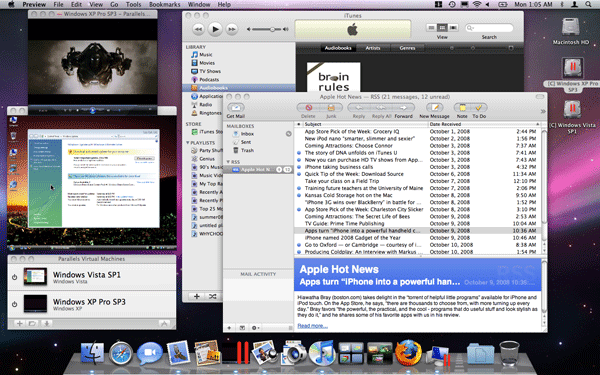Open the Tools menu in menu bar
Screen dimensions: 600x375
134,5
